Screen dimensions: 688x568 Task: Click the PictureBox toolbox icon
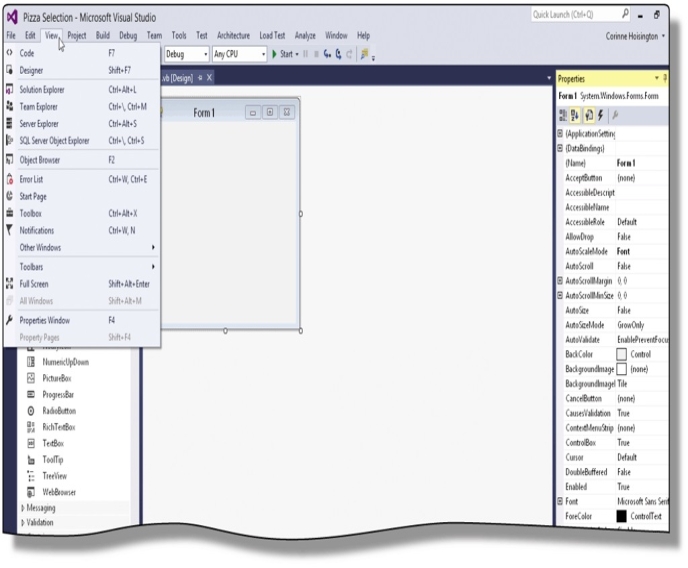click(31, 378)
